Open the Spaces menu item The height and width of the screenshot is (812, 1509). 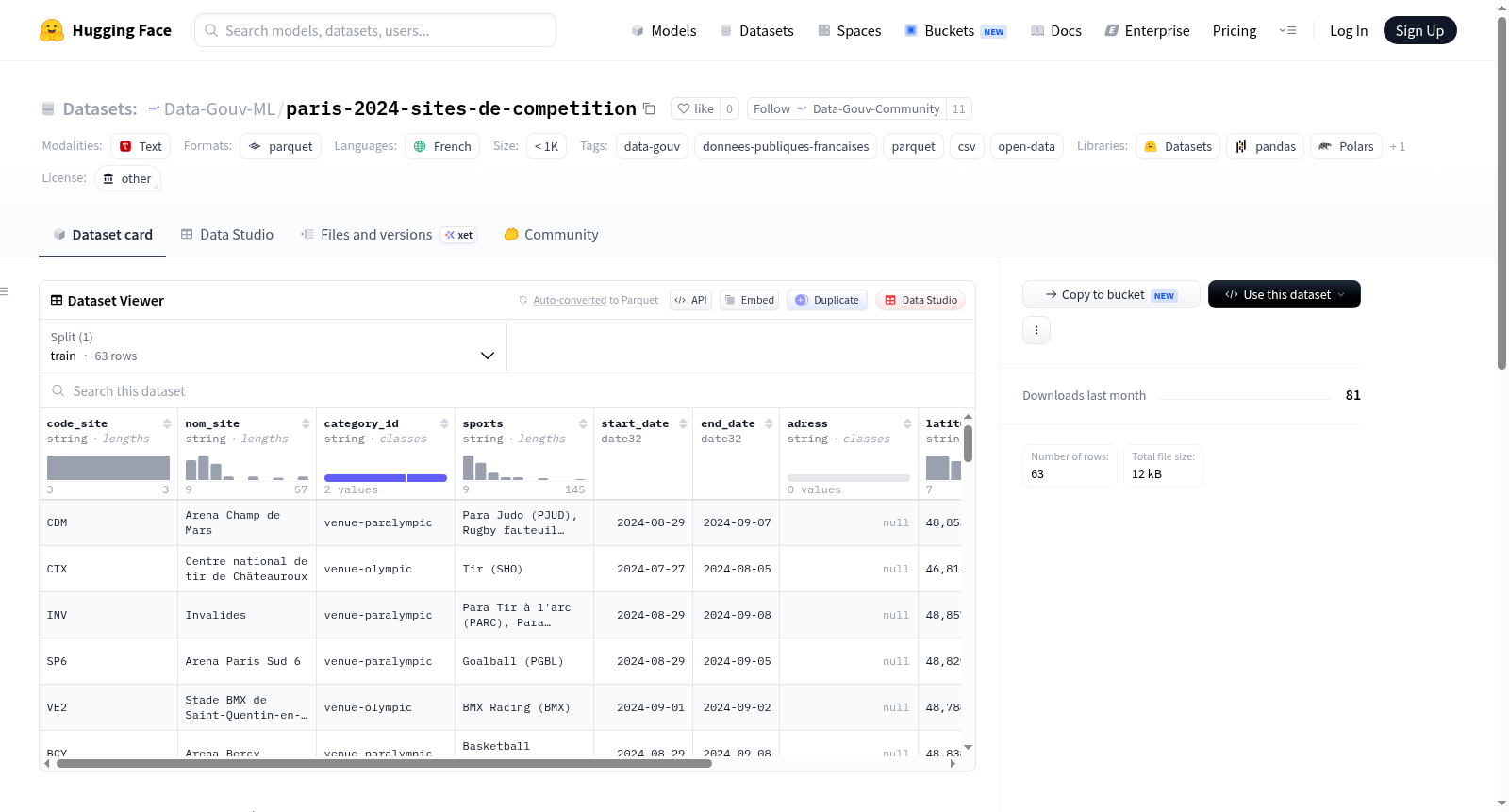849,30
